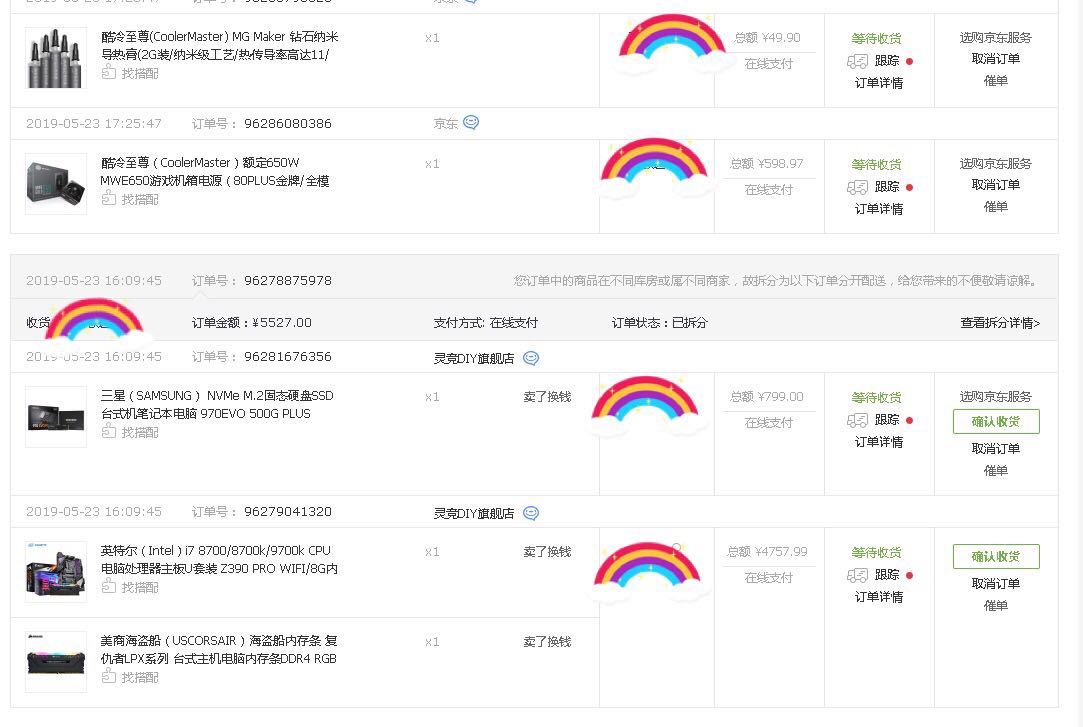Click 催单 for the 650W power supply order

pos(996,206)
